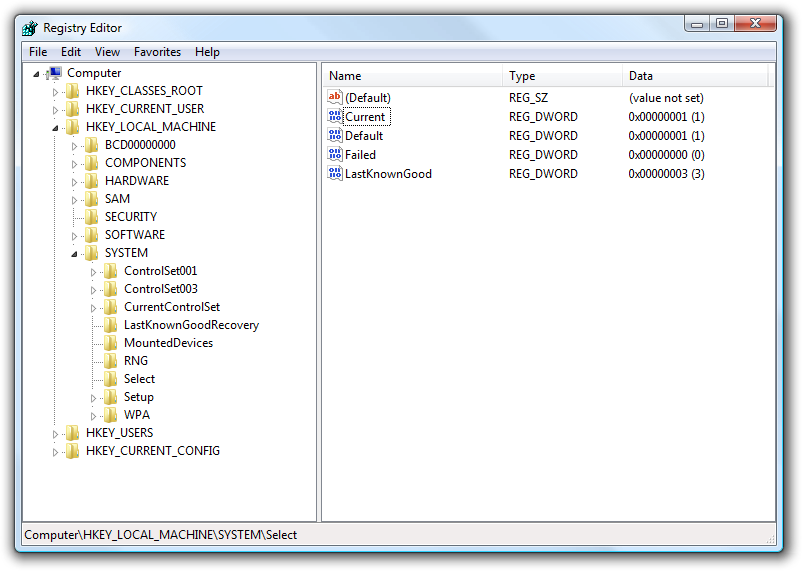Collapse the HKEY_LOCAL_MACHINE tree node
The height and width of the screenshot is (571, 802).
(x=56, y=128)
